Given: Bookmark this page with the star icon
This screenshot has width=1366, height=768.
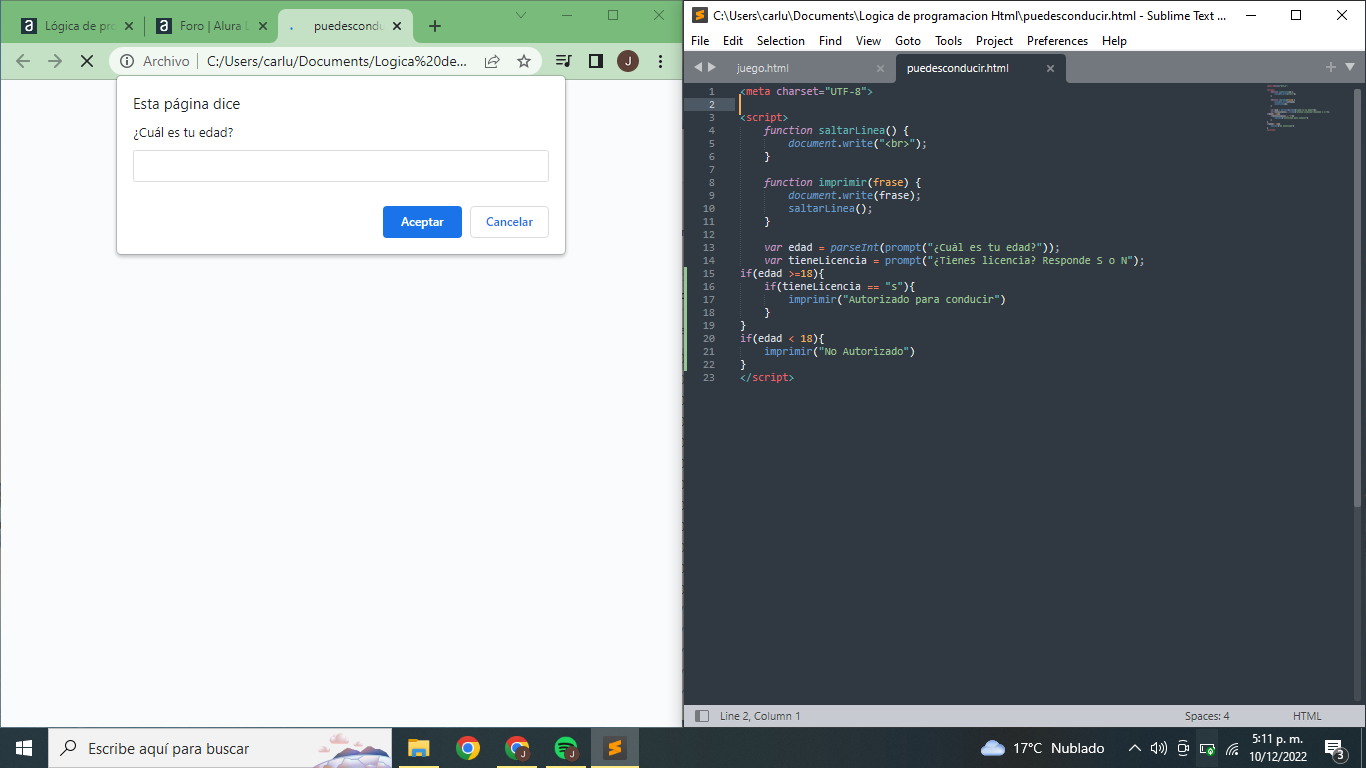Looking at the screenshot, I should (524, 61).
